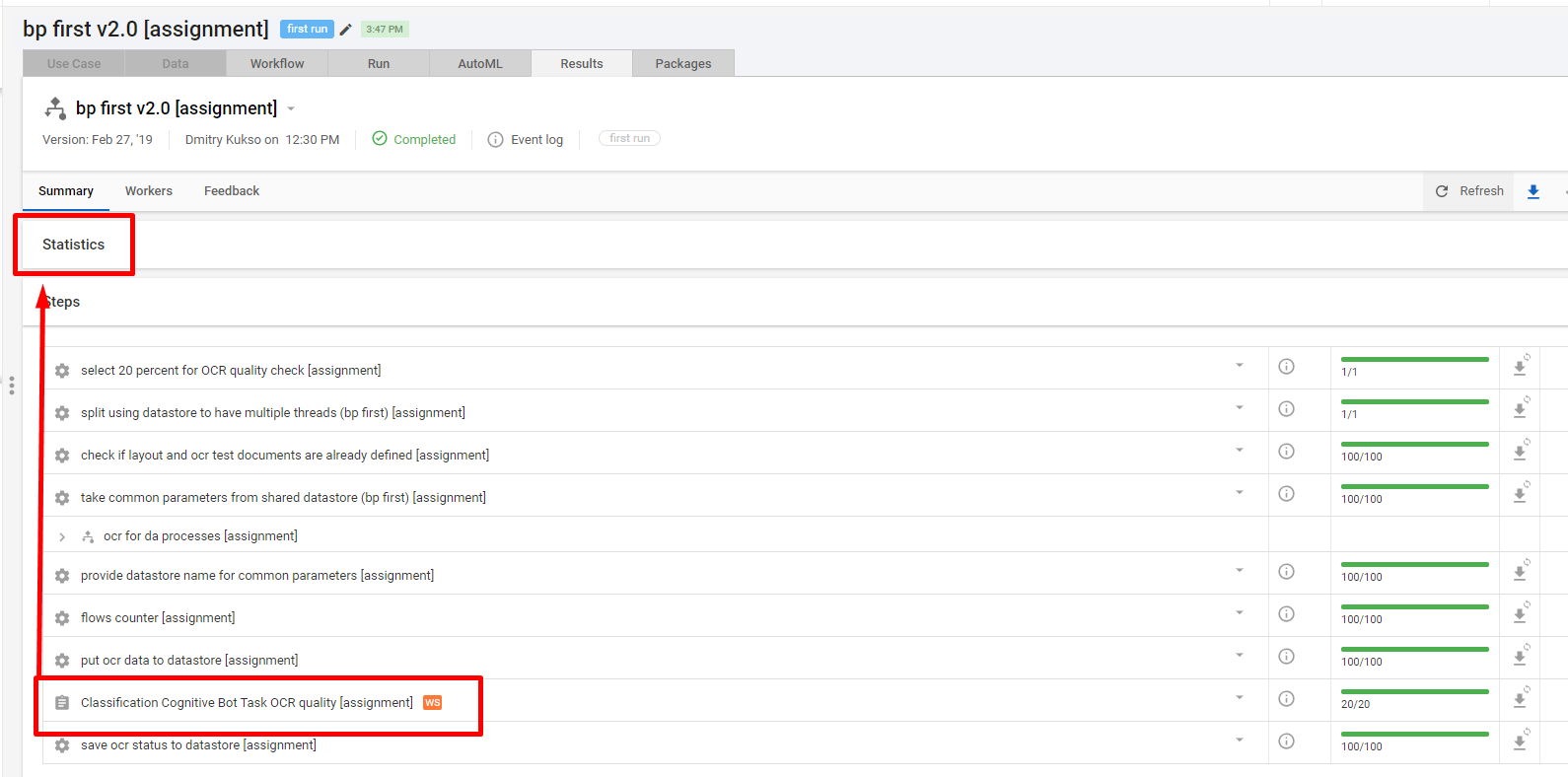Click the 1/1 progress bar of select 20 percent
The width and height of the screenshot is (1568, 777).
[1415, 360]
